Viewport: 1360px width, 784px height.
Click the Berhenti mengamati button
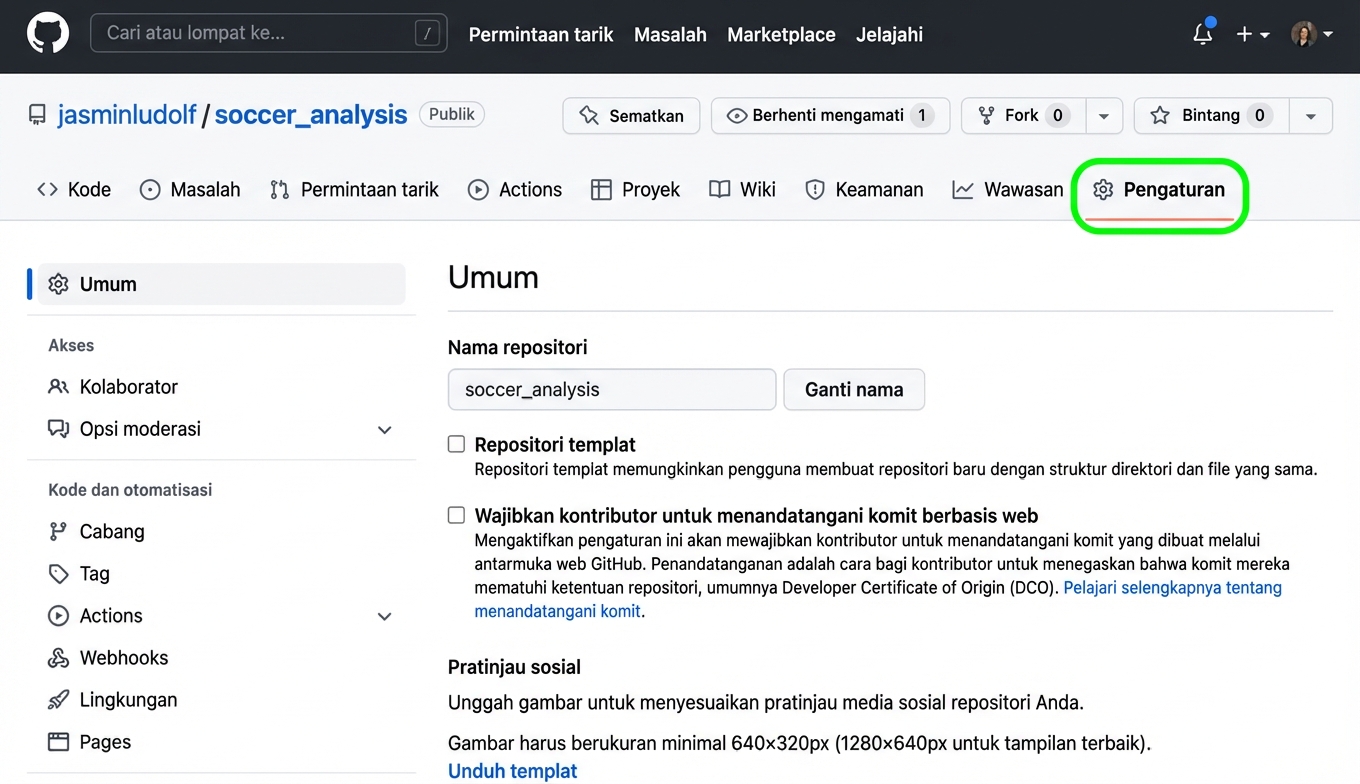[830, 115]
